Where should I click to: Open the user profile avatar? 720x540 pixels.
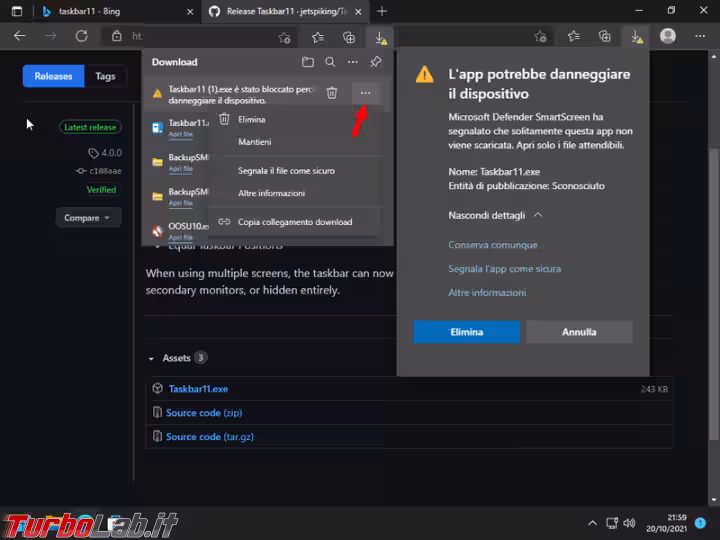click(668, 36)
